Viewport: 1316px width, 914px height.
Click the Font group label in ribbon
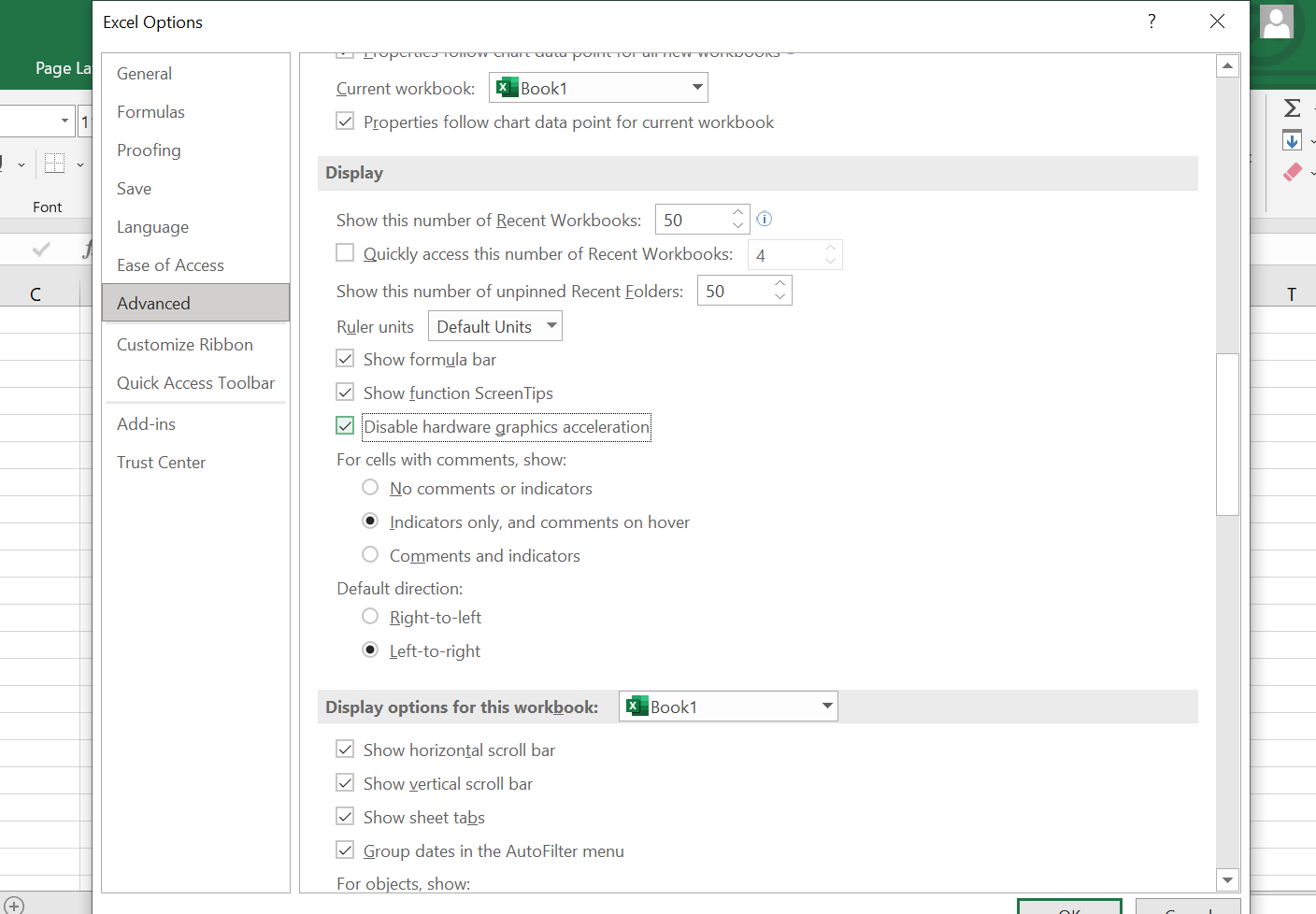click(48, 207)
